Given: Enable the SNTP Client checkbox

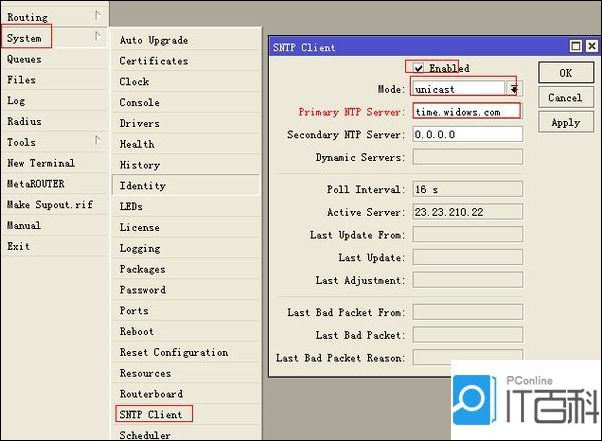Looking at the screenshot, I should (x=418, y=68).
